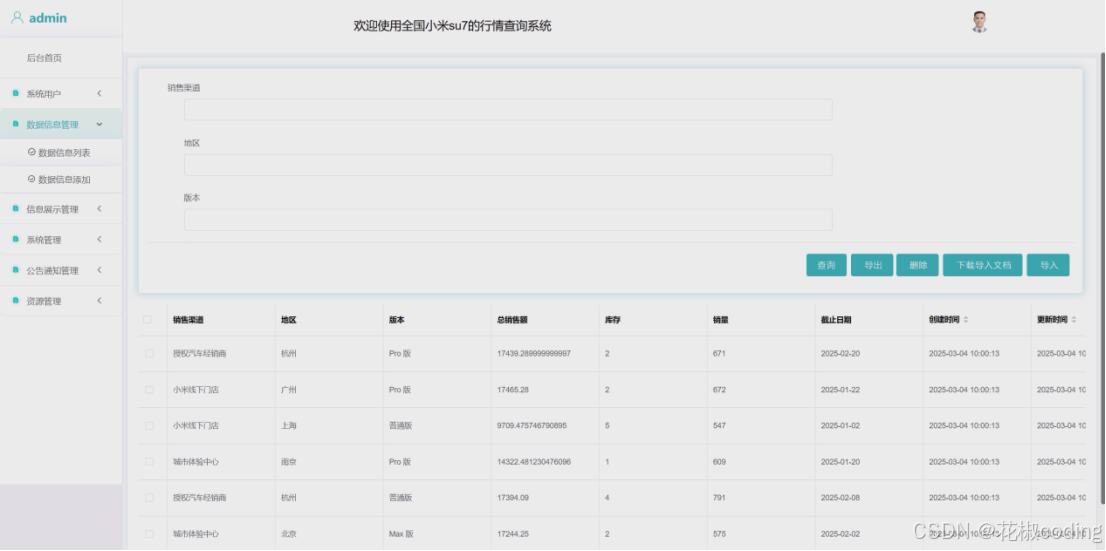Collapse 数据信息管理 with its chevron
This screenshot has width=1106, height=551.
pos(99,124)
